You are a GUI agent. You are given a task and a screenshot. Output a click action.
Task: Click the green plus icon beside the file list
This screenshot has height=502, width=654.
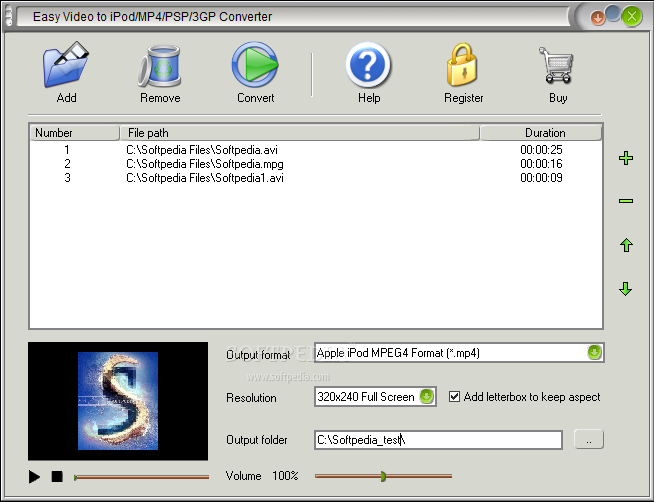[x=626, y=158]
